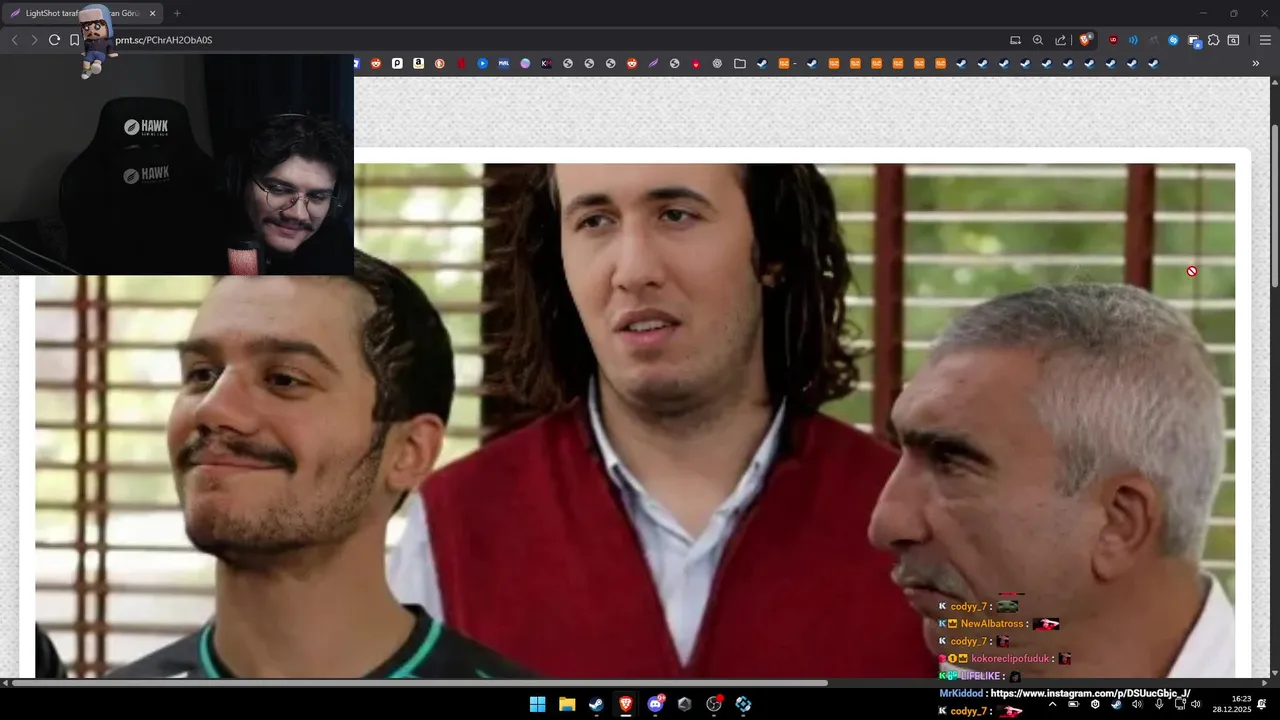The image size is (1280, 720).
Task: Go back to the previous page
Action: coord(14,40)
